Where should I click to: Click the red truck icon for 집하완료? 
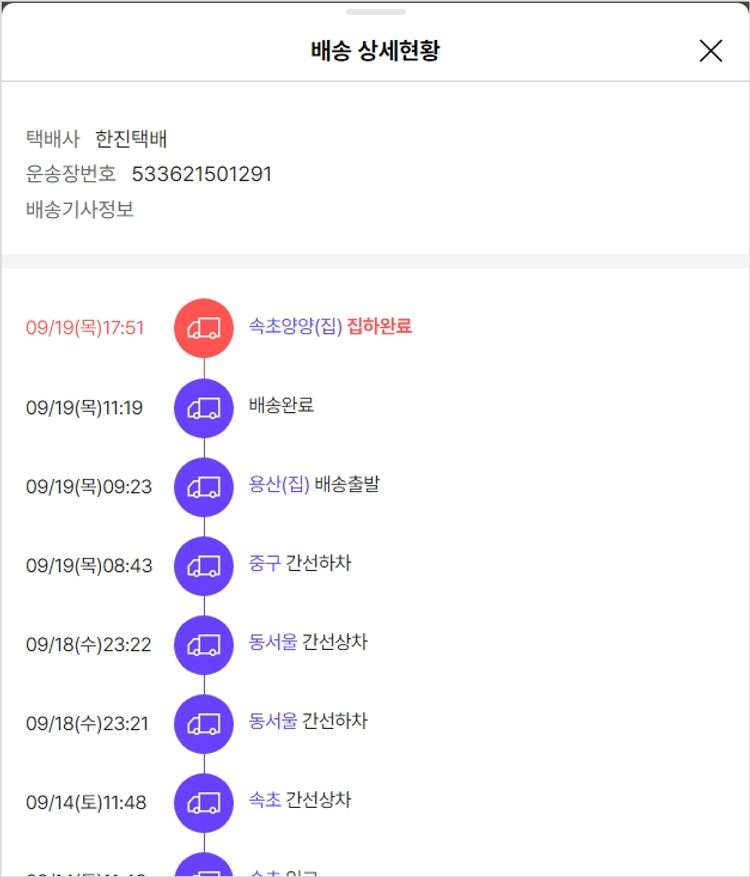coord(204,328)
